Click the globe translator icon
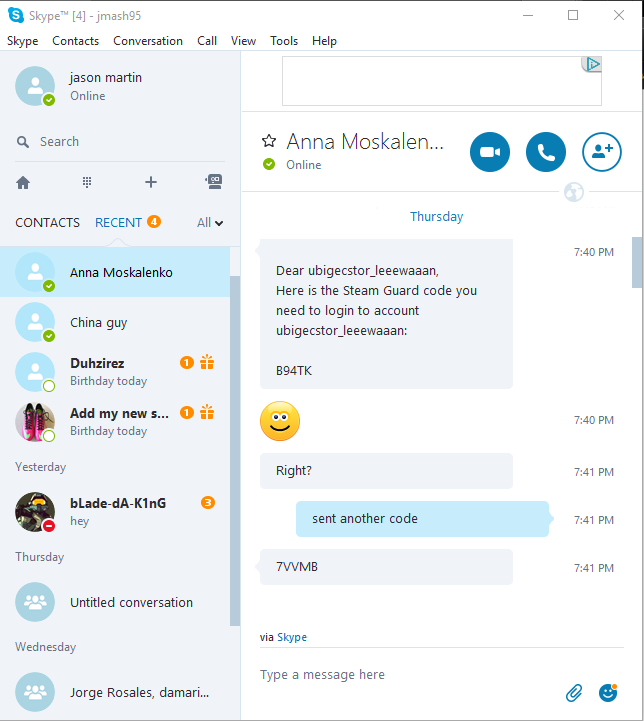The width and height of the screenshot is (644, 721). point(574,192)
